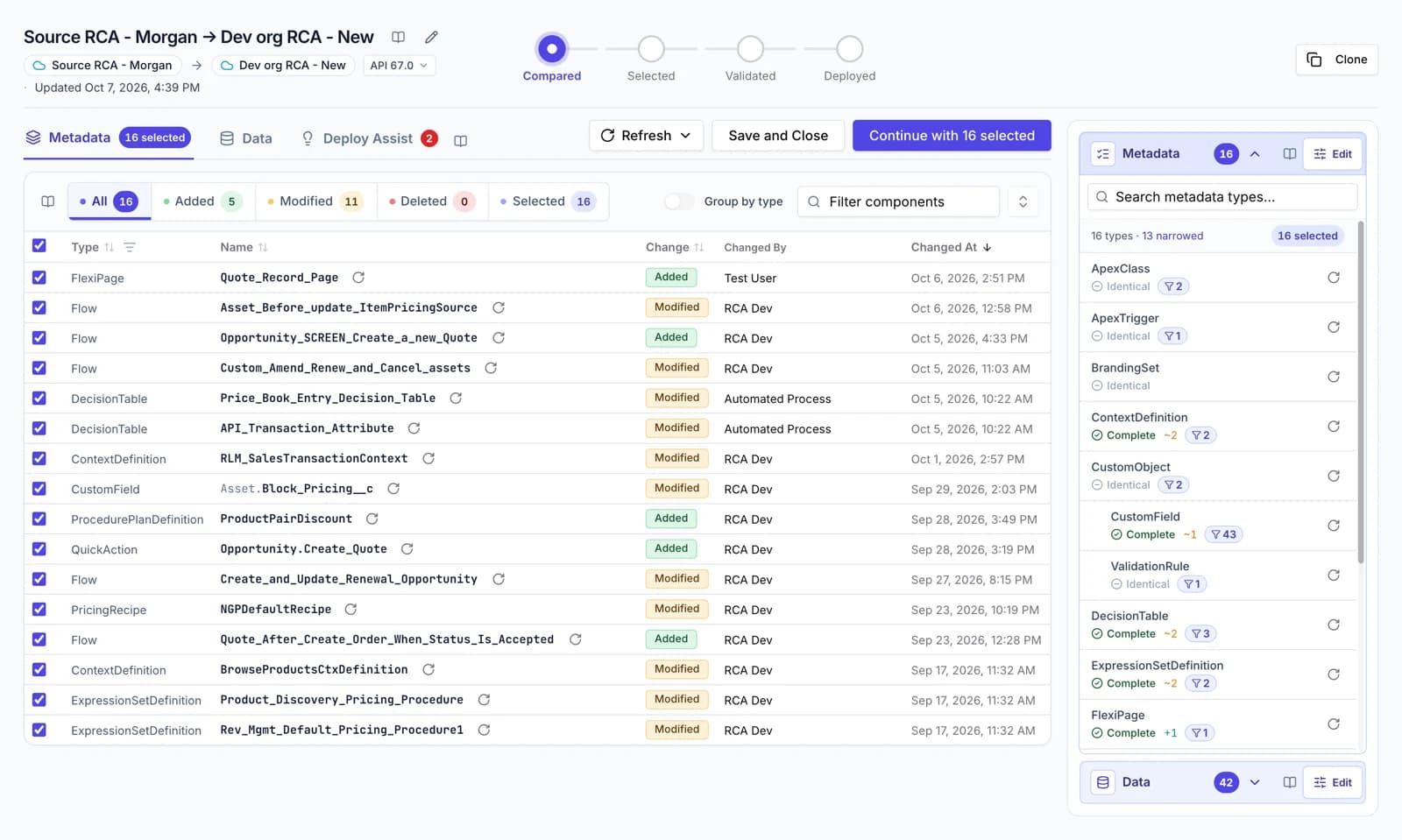This screenshot has height=840, width=1402.
Task: Refresh the BrandingSet metadata type
Action: coord(1334,377)
